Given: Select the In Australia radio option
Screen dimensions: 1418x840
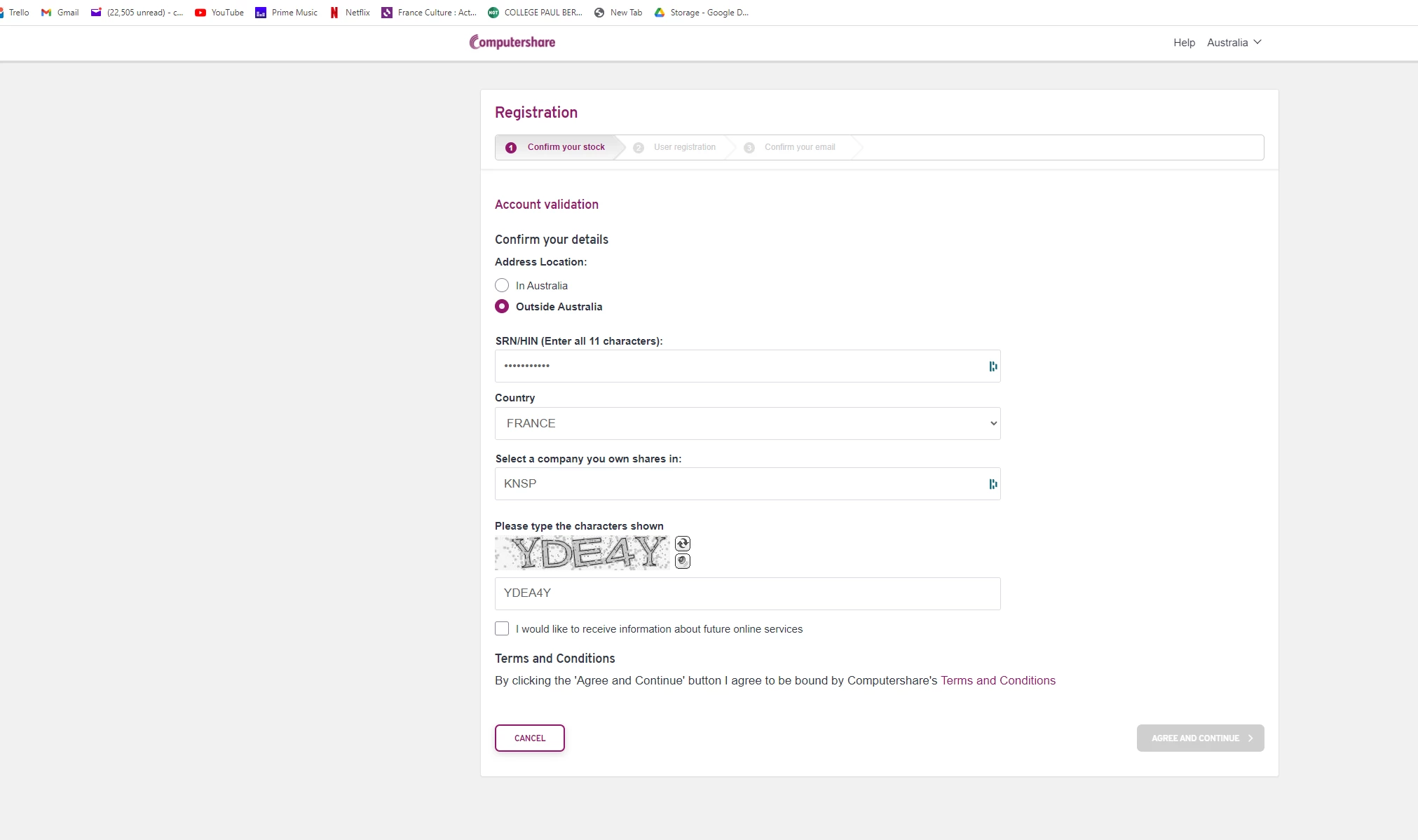Looking at the screenshot, I should tap(502, 286).
